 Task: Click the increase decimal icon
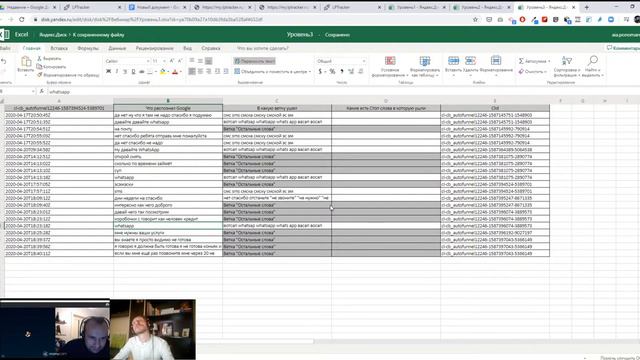[x=351, y=71]
